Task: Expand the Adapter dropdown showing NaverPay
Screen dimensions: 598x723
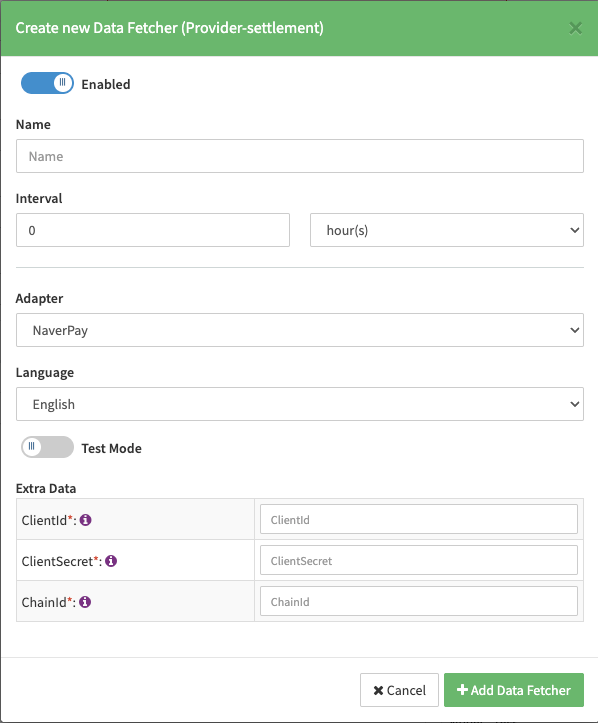Action: pos(300,330)
